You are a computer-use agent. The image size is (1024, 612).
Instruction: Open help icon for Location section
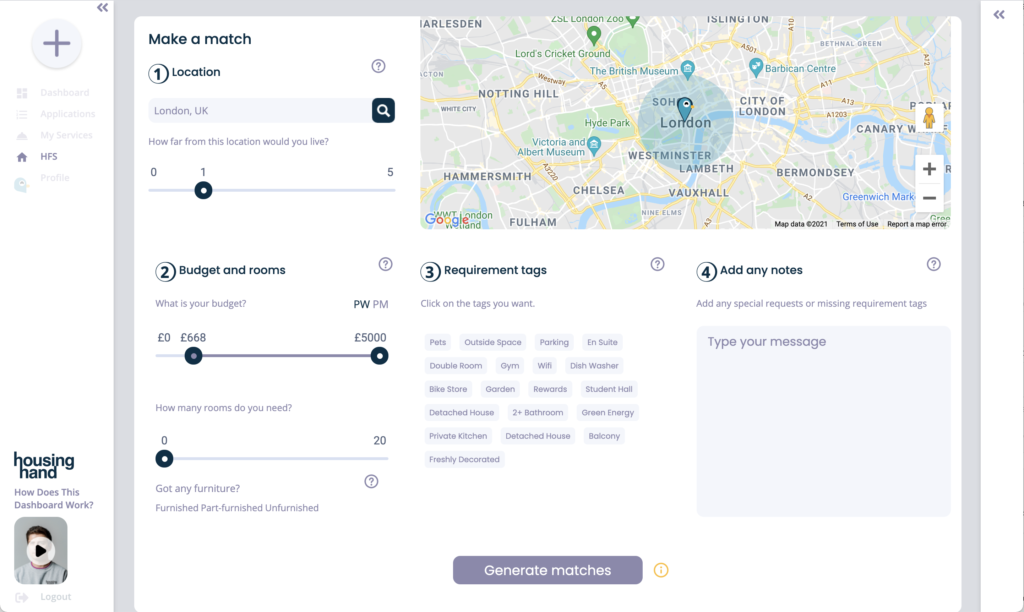pos(378,66)
